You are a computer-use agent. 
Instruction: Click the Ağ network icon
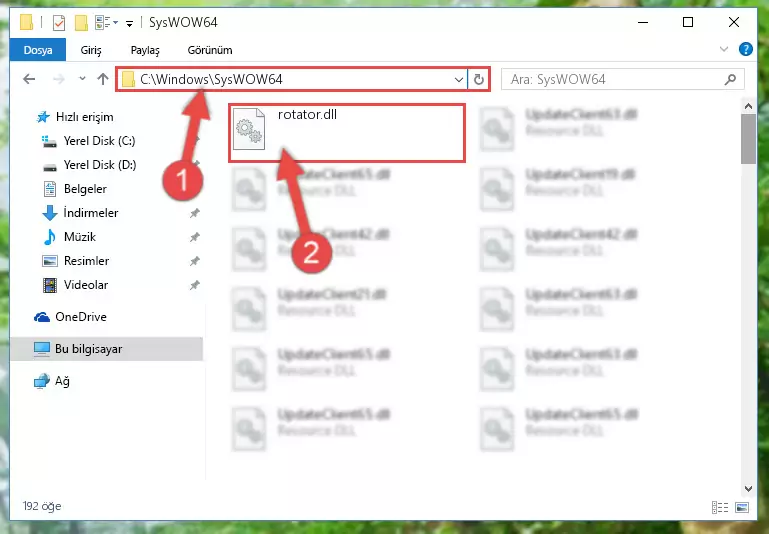pyautogui.click(x=42, y=381)
